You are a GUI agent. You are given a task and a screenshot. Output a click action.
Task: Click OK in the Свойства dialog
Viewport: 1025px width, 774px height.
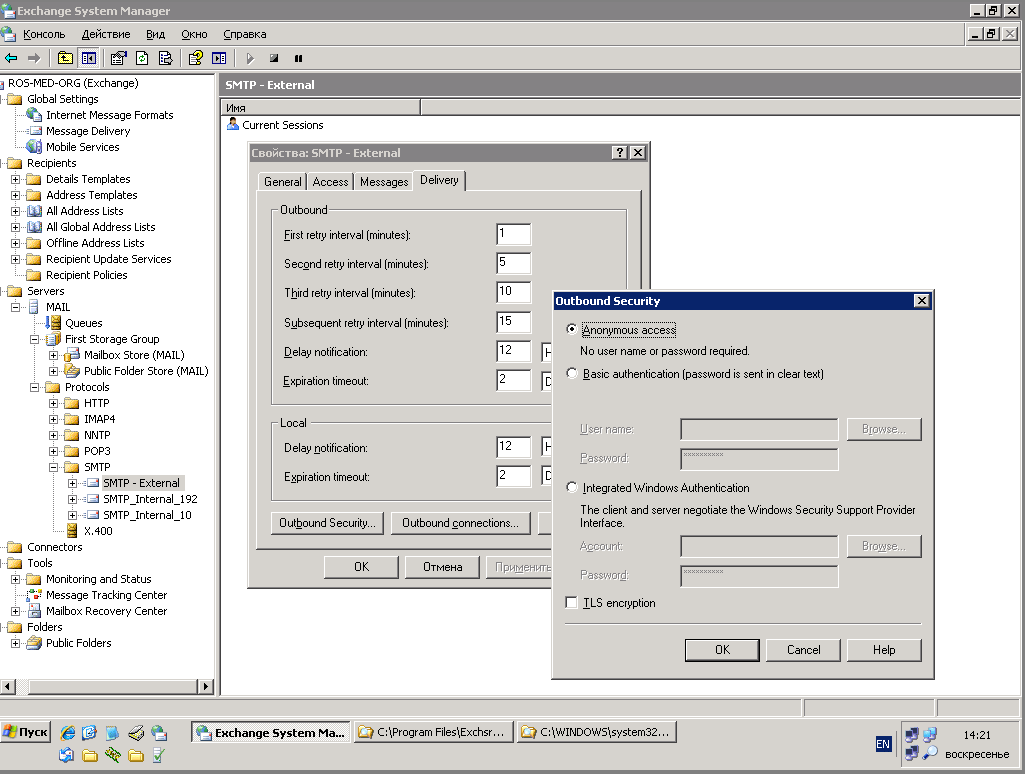361,567
